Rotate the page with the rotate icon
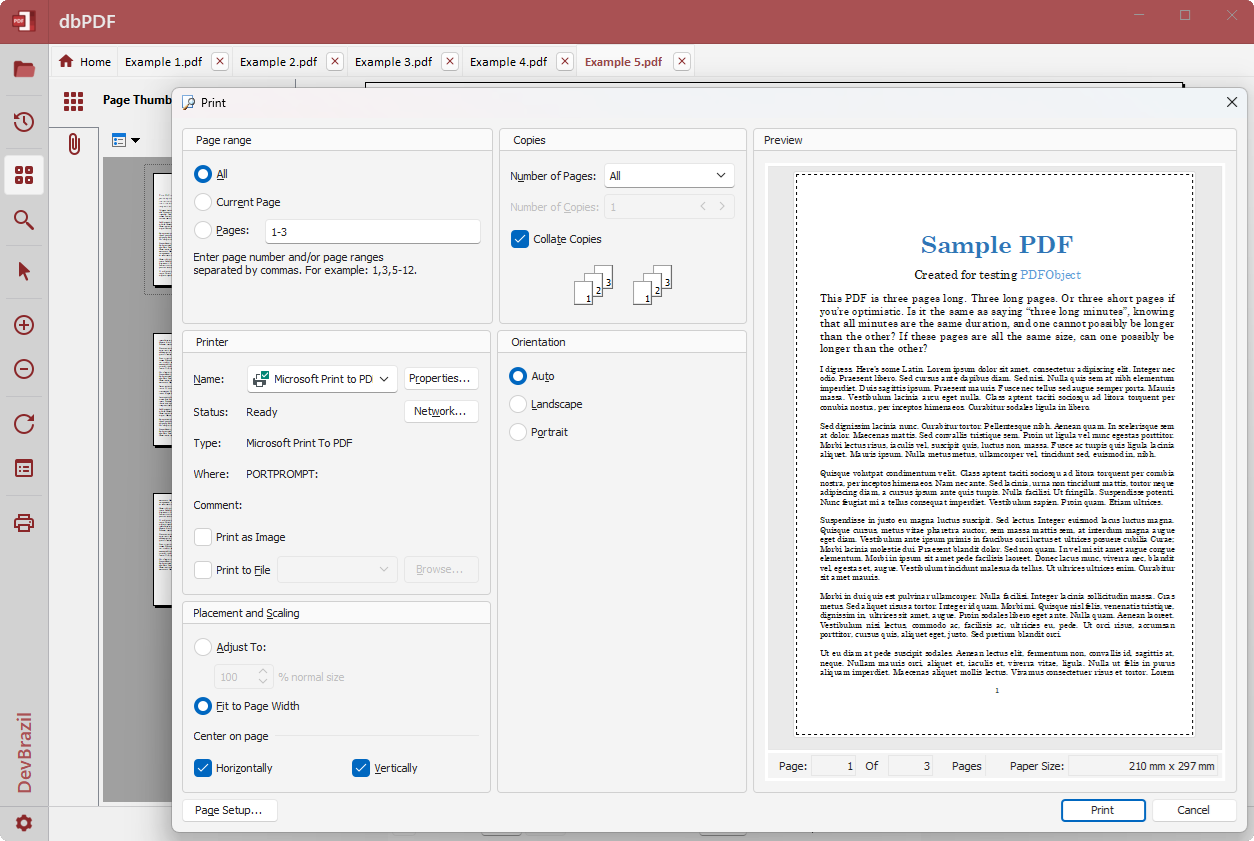This screenshot has width=1254, height=841. click(x=24, y=424)
